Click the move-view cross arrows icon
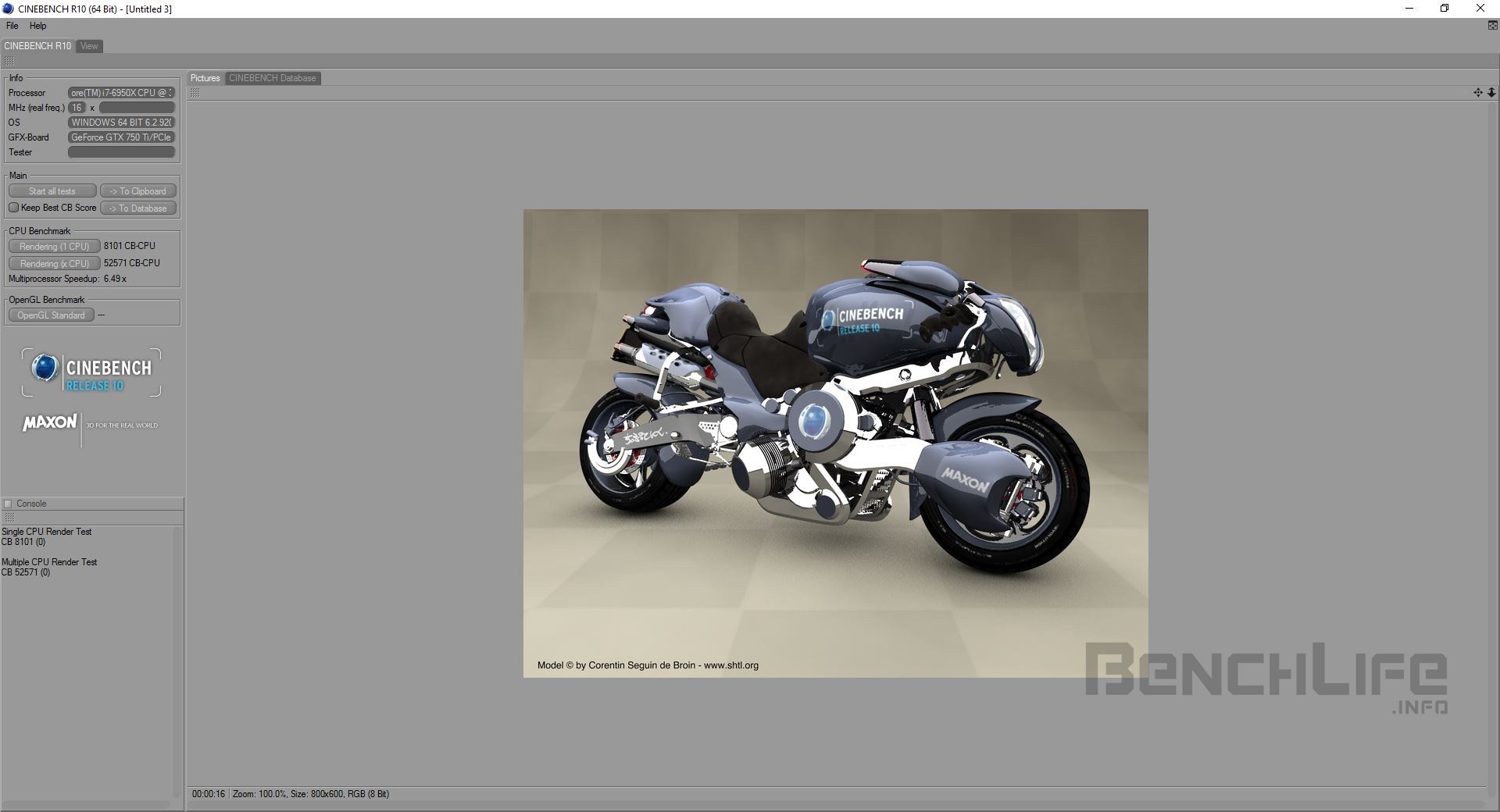The image size is (1500, 812). click(1478, 93)
